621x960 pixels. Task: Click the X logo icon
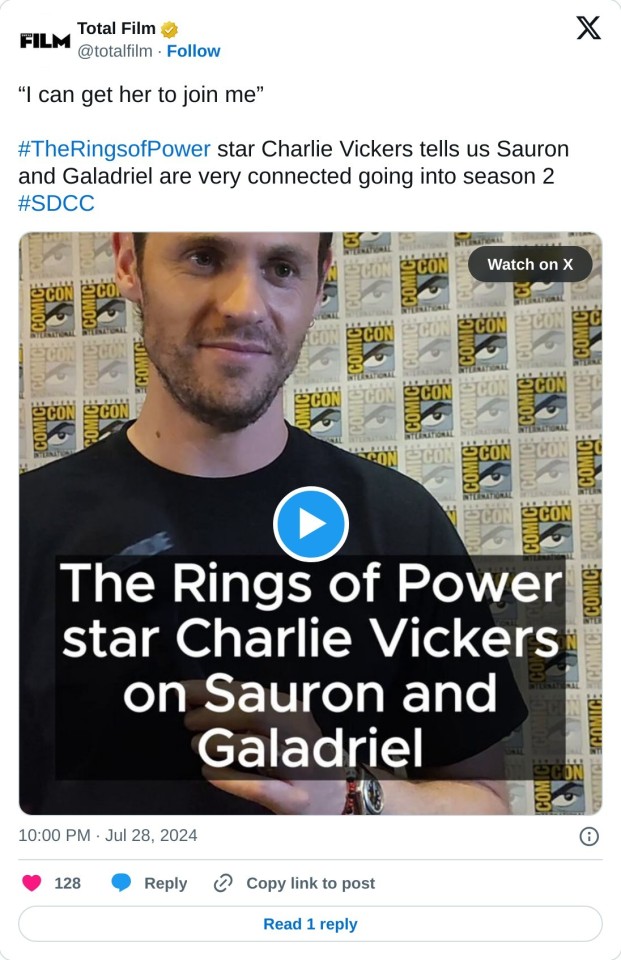pyautogui.click(x=589, y=28)
